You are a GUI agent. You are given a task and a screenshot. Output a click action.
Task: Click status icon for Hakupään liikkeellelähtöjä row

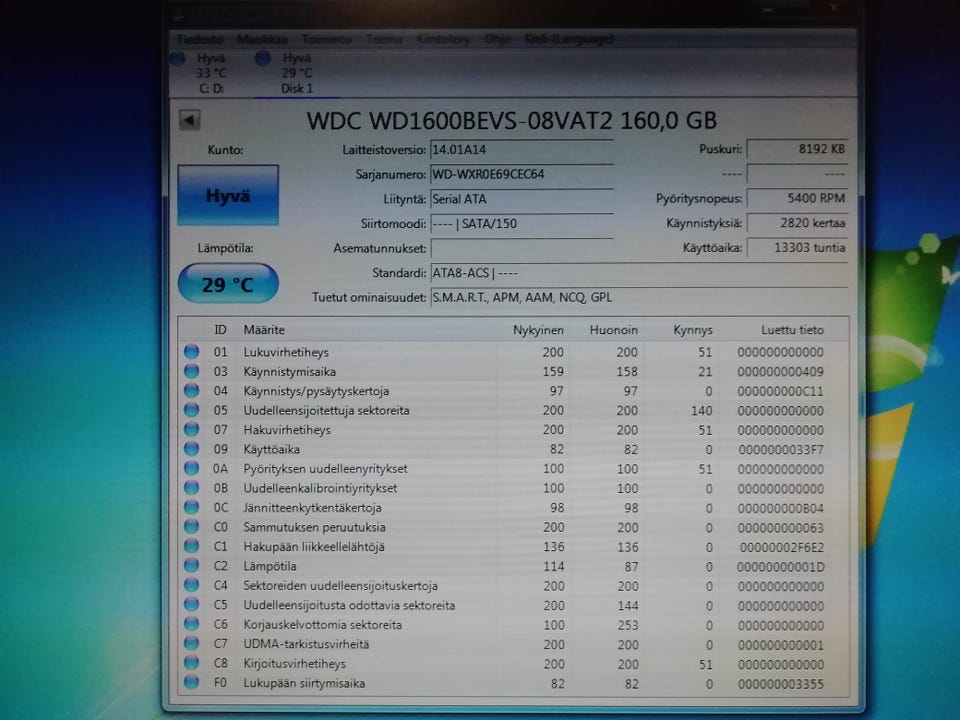click(192, 547)
